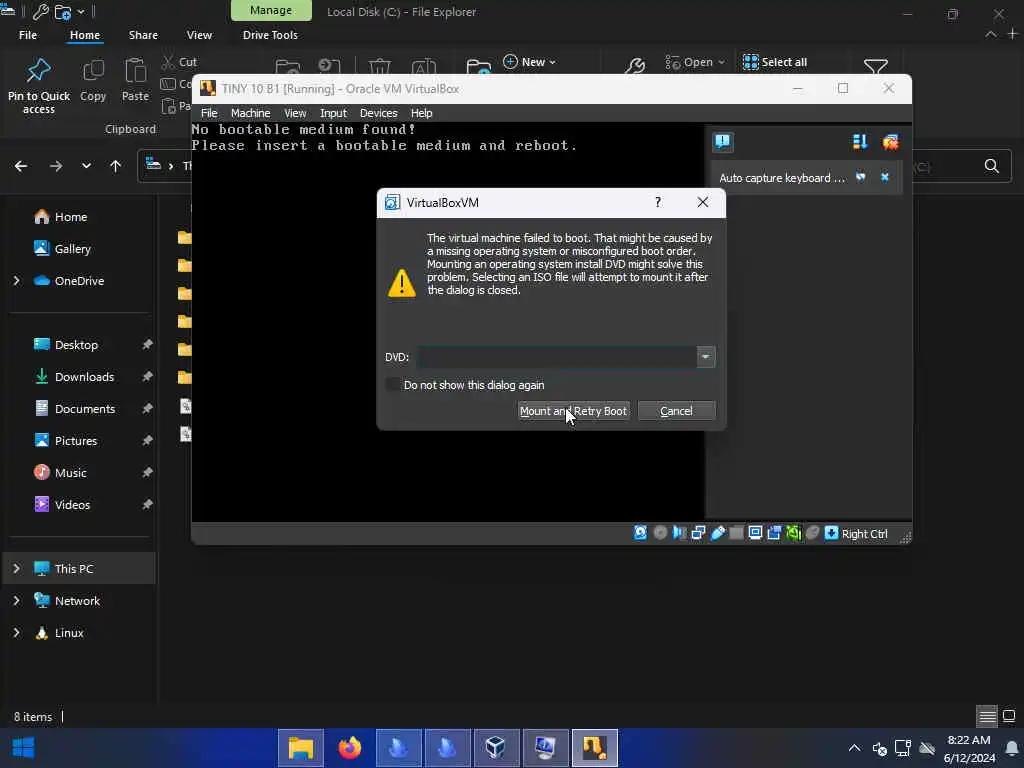
Task: Click the sort notifications icon
Action: 860,142
